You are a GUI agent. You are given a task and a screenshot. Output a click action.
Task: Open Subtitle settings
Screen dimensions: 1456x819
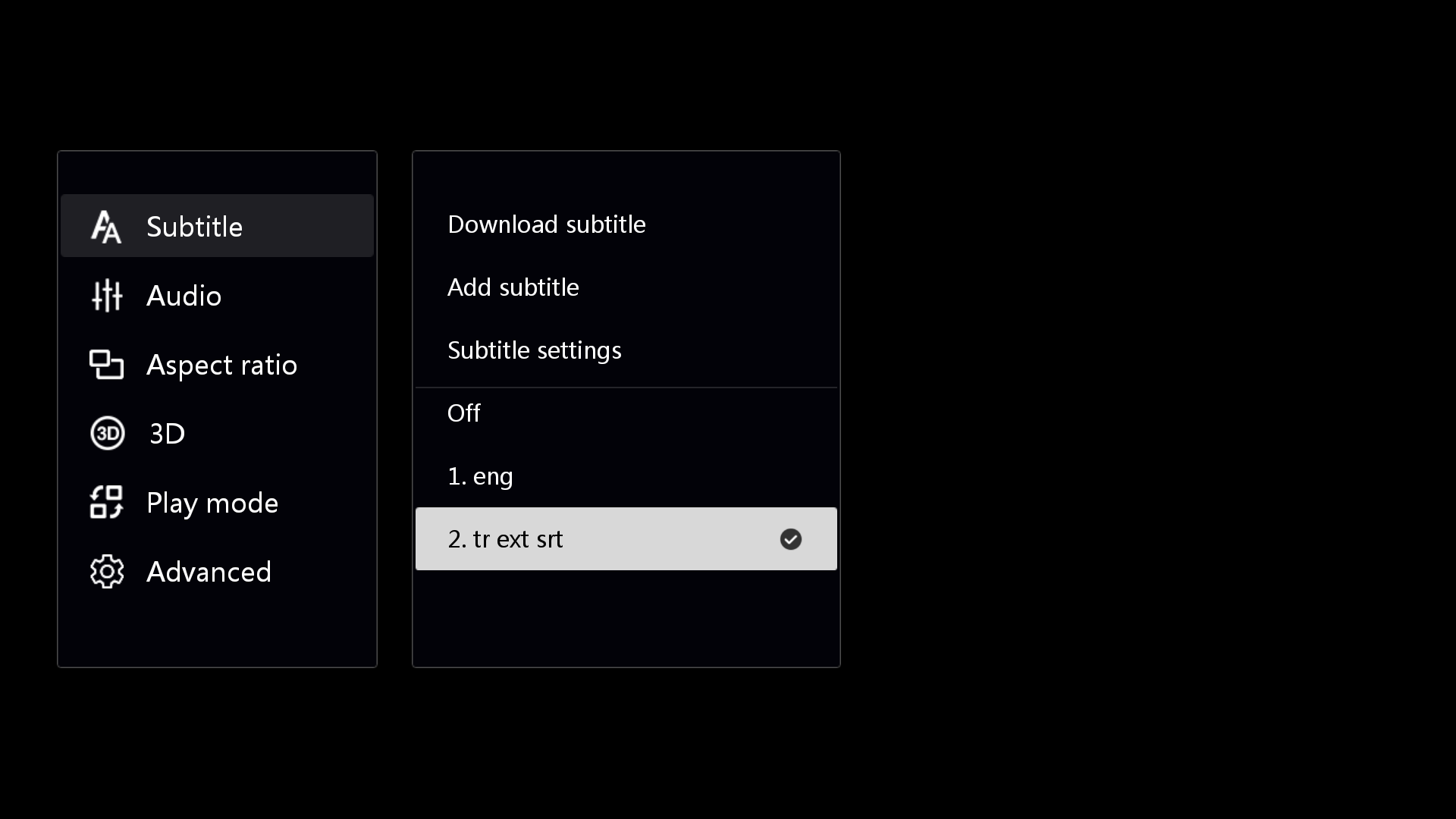[x=626, y=350]
